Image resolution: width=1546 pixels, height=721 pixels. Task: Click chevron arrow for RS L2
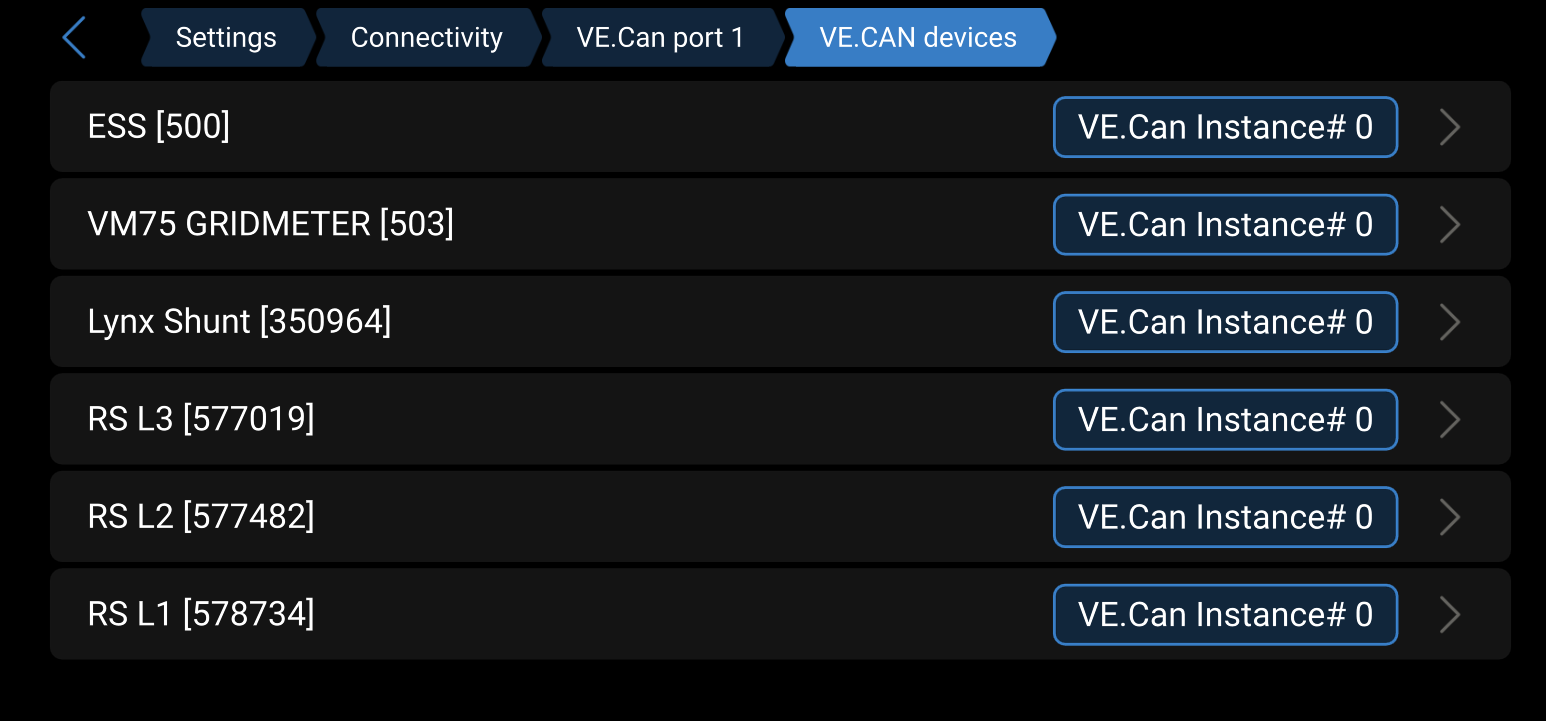(x=1449, y=517)
